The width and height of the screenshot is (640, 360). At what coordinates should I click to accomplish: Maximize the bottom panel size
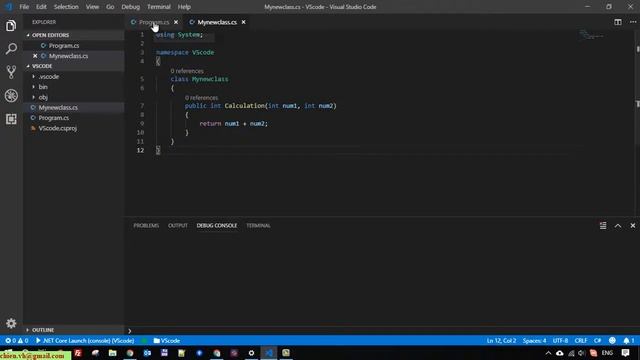pyautogui.click(x=618, y=226)
